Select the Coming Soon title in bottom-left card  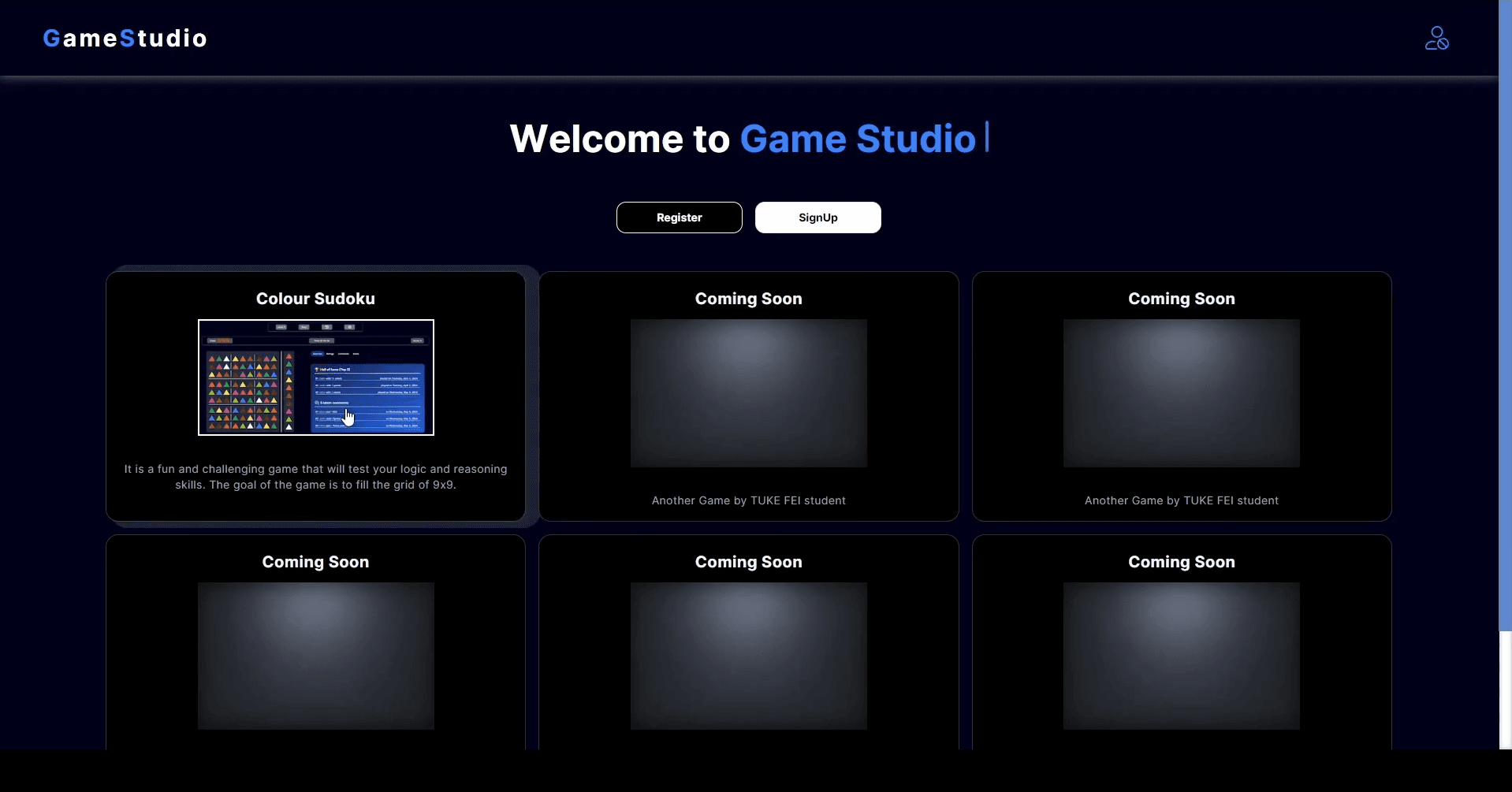(x=315, y=562)
